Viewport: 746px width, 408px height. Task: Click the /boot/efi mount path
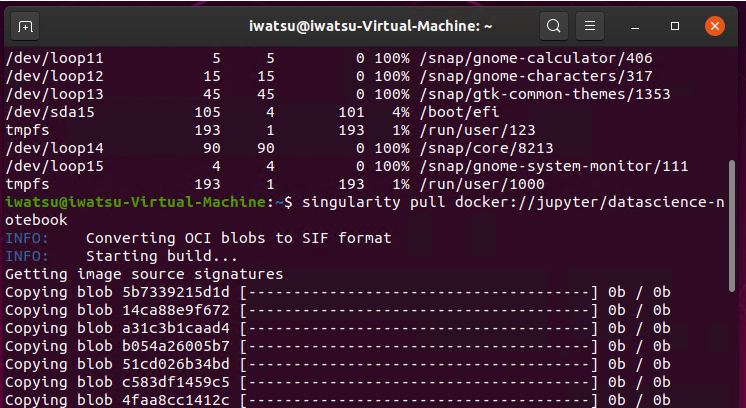tap(459, 113)
